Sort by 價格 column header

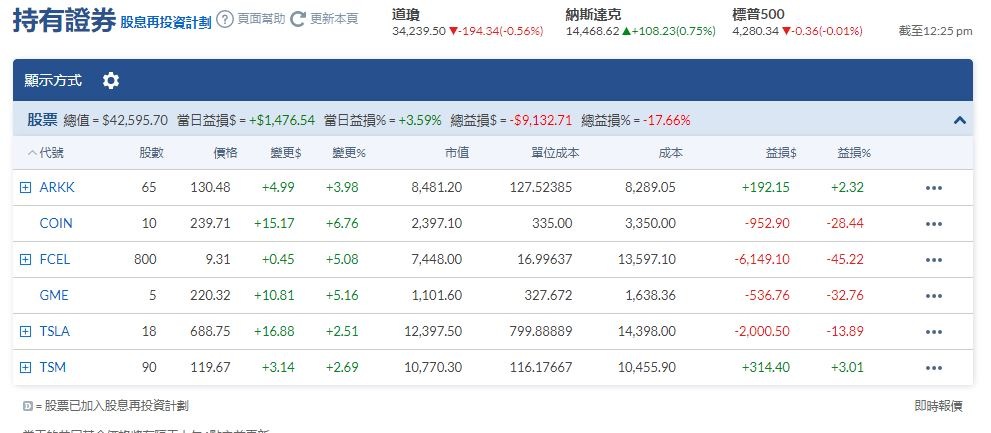tap(225, 152)
